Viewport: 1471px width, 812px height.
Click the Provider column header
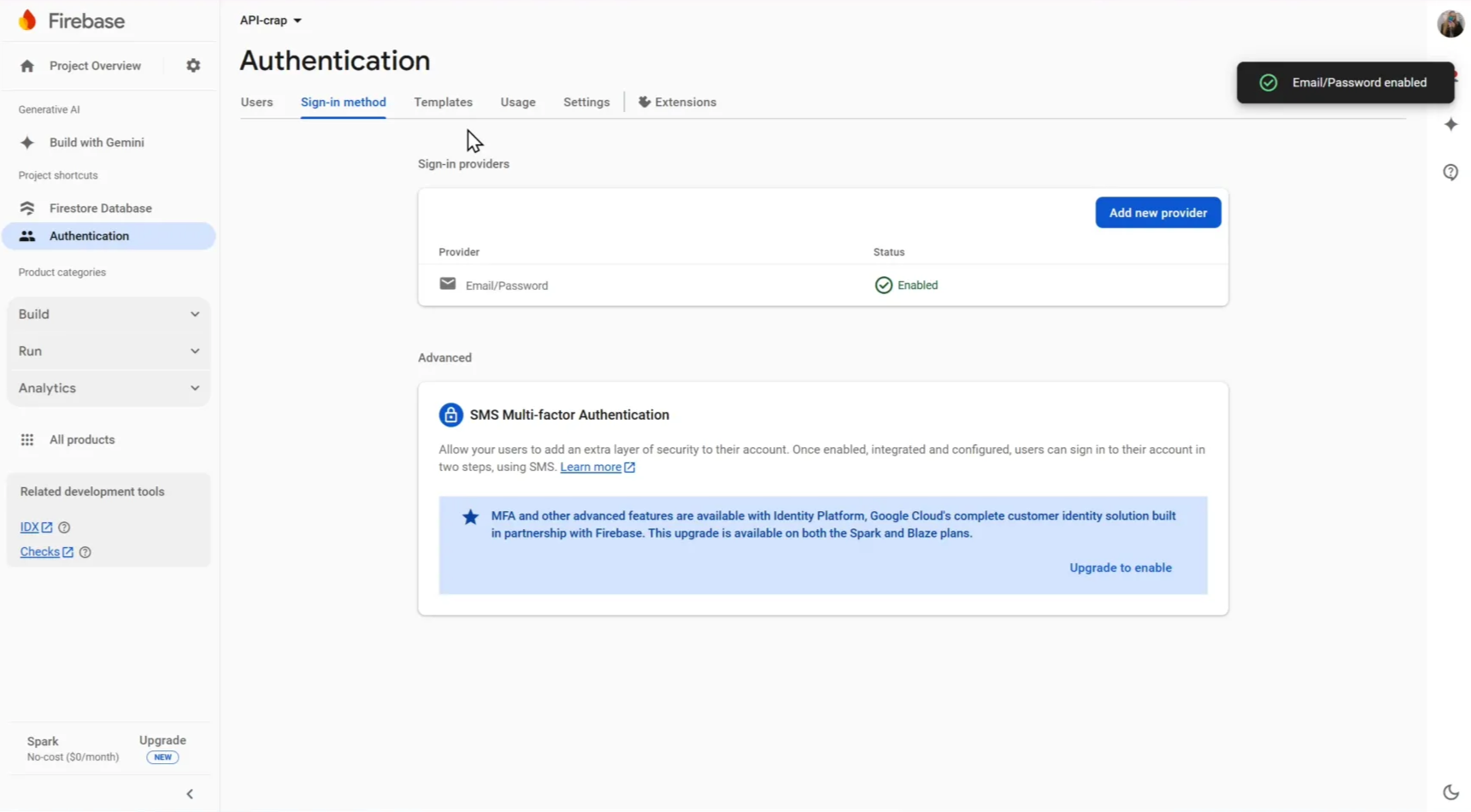[459, 252]
